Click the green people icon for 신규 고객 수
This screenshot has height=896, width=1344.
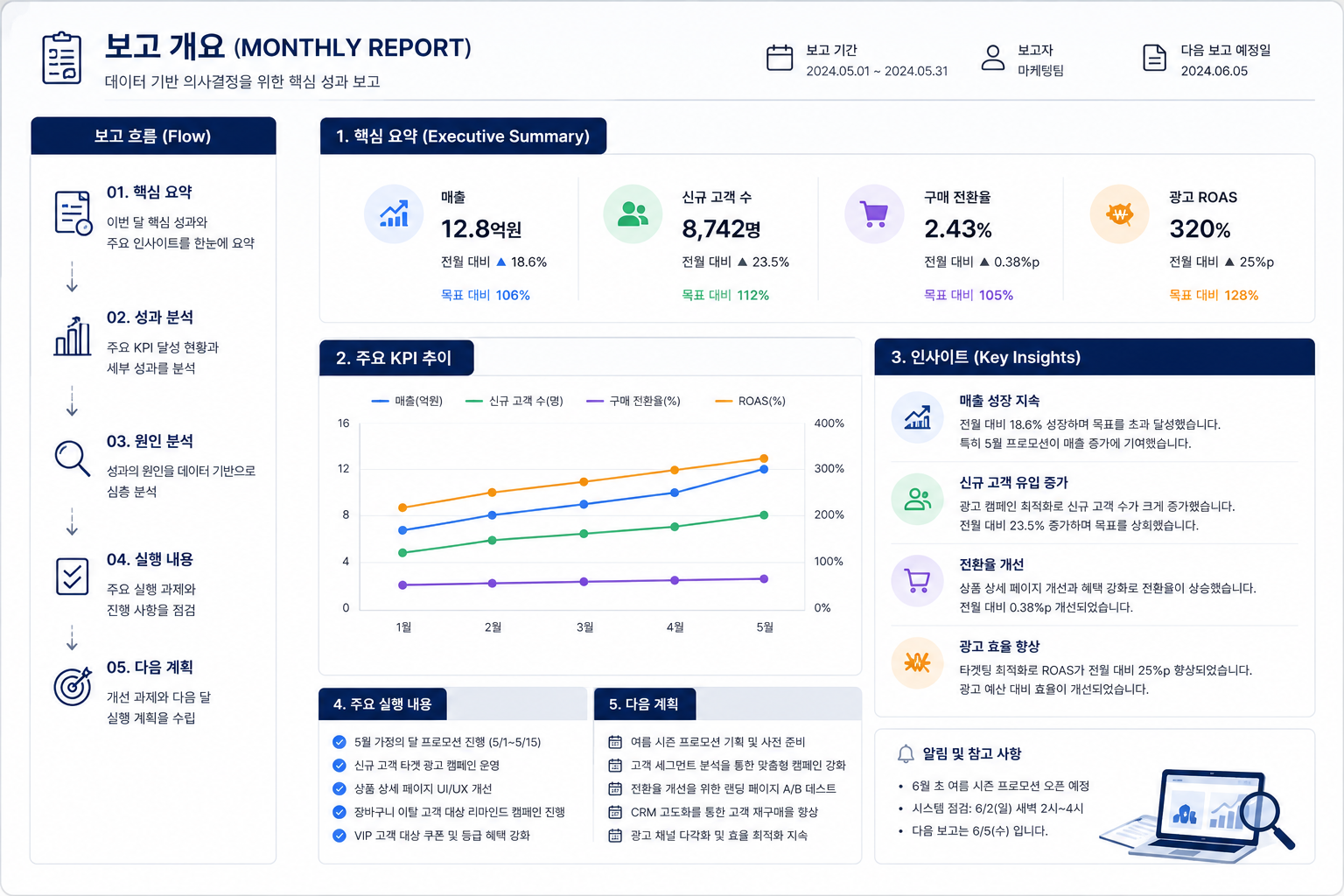click(x=633, y=213)
